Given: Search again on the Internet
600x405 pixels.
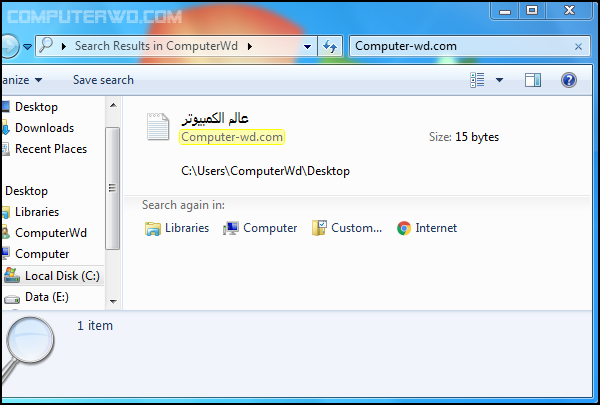Looking at the screenshot, I should [x=427, y=228].
